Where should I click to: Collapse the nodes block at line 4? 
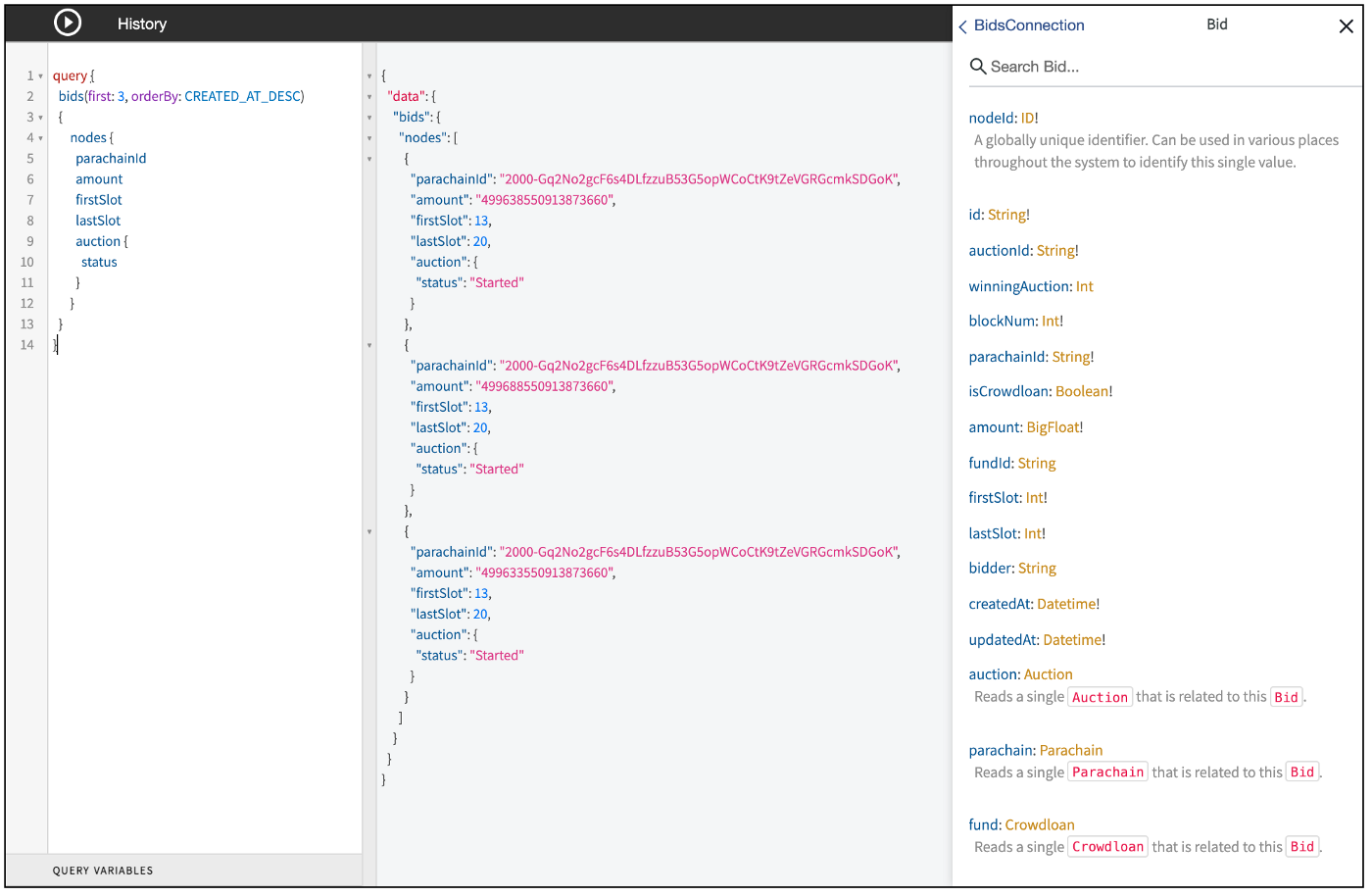tap(40, 138)
